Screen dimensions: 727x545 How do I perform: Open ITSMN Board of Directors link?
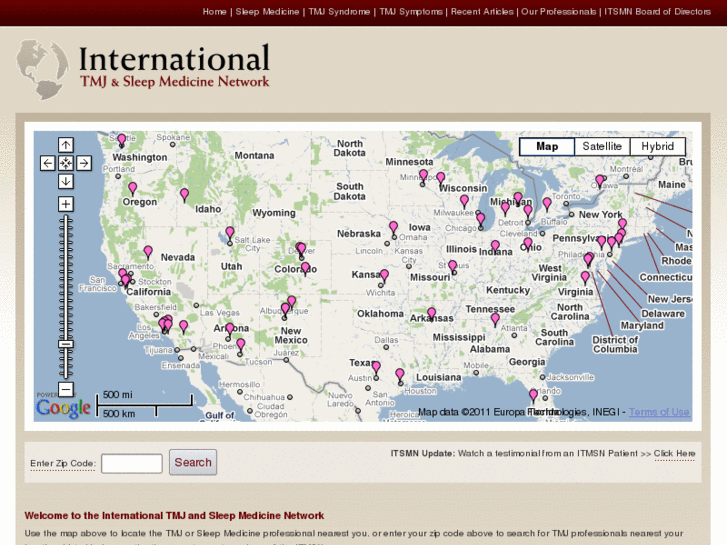(657, 12)
